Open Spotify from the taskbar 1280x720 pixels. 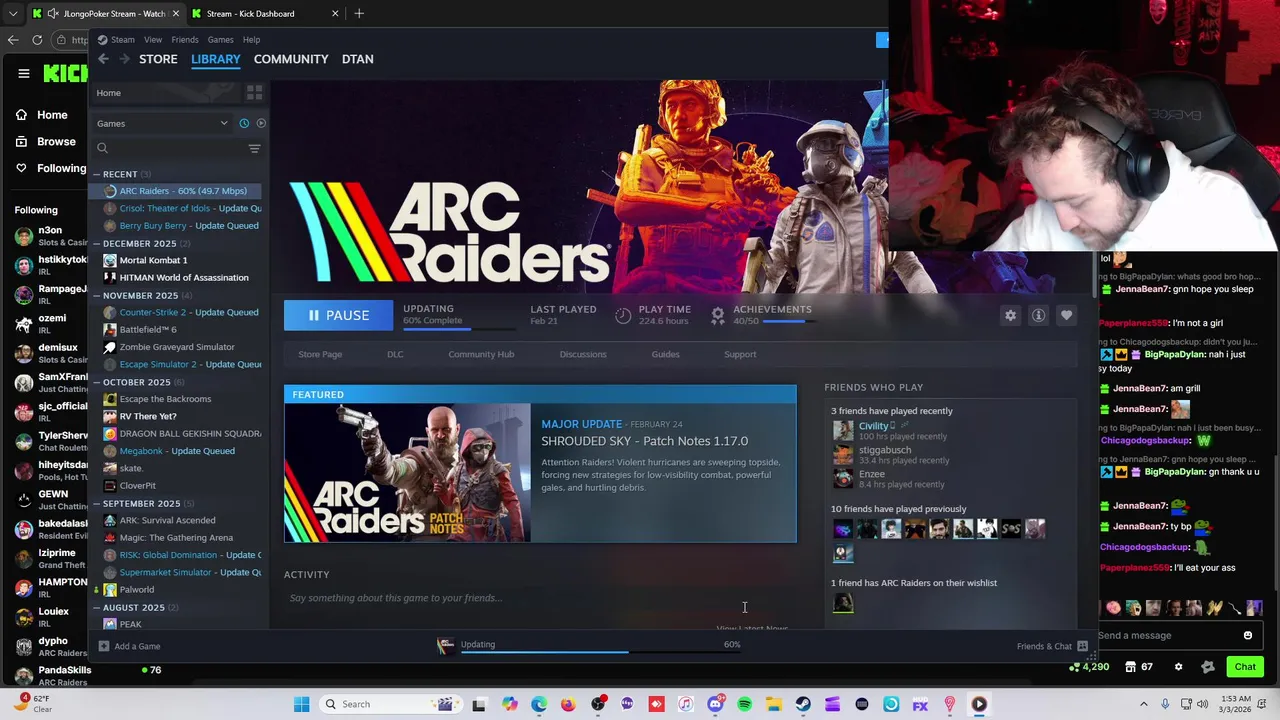click(x=744, y=704)
